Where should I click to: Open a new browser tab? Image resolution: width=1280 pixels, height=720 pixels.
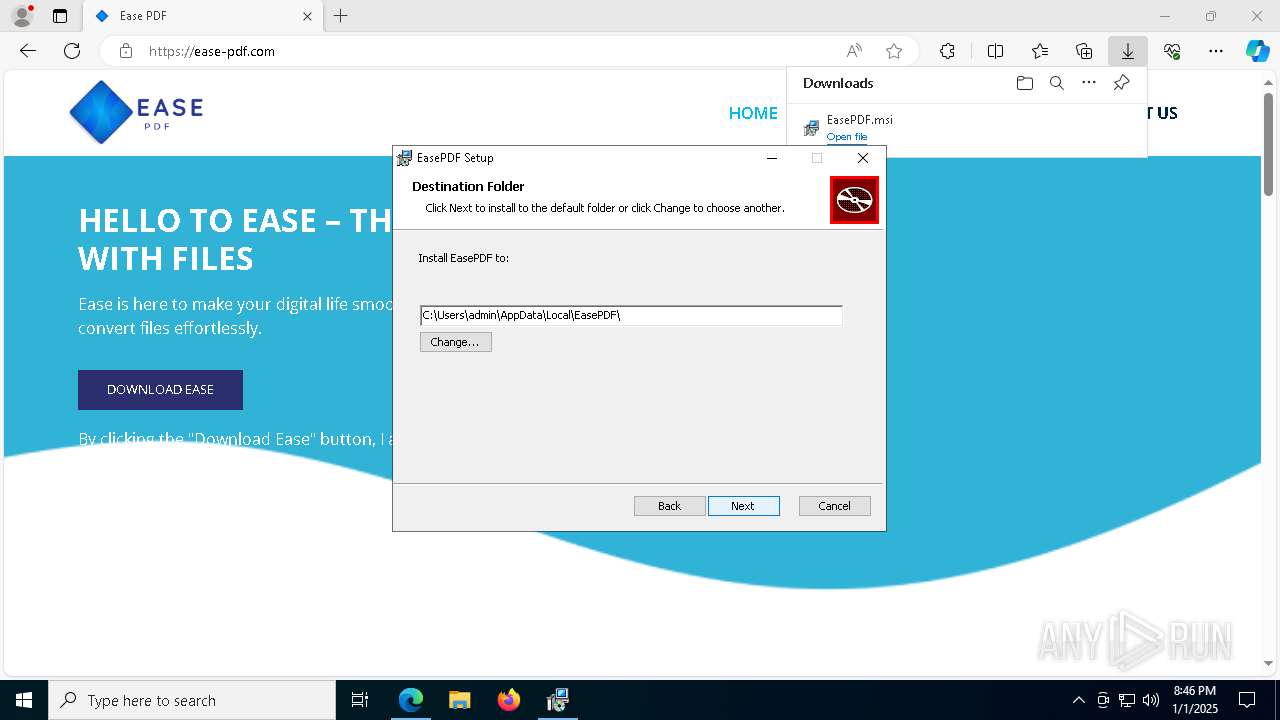pyautogui.click(x=341, y=16)
